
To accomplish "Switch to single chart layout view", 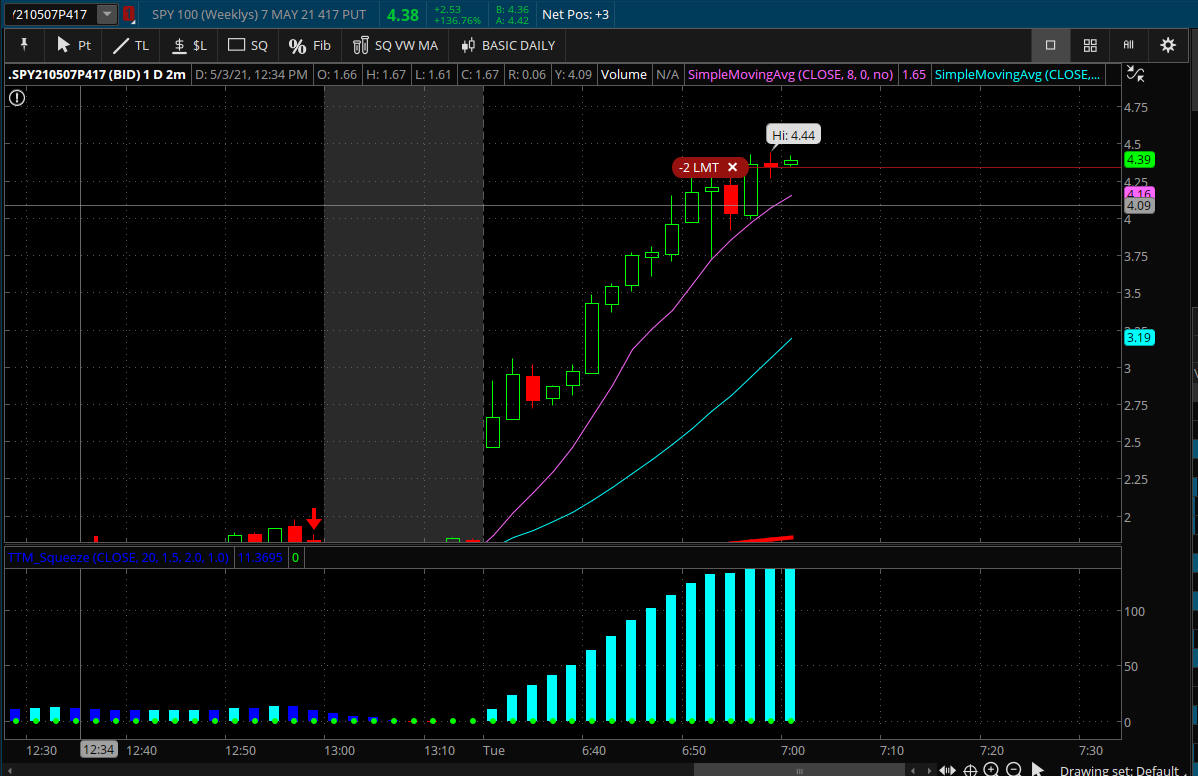I will tap(1050, 45).
